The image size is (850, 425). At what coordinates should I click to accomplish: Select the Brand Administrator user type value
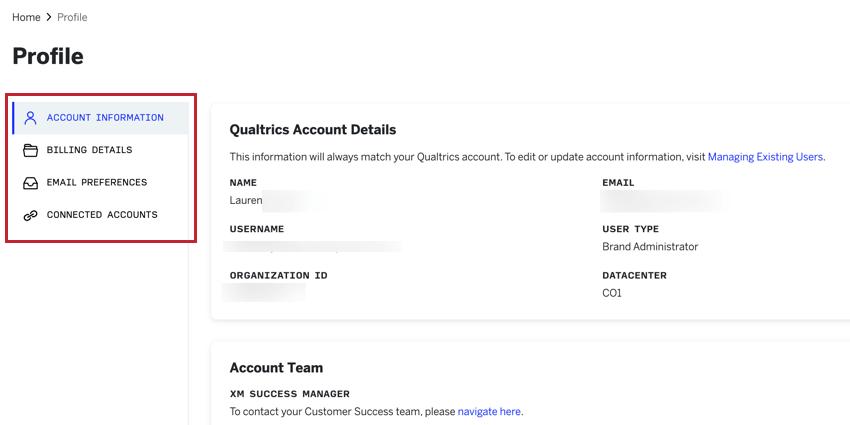pos(650,247)
